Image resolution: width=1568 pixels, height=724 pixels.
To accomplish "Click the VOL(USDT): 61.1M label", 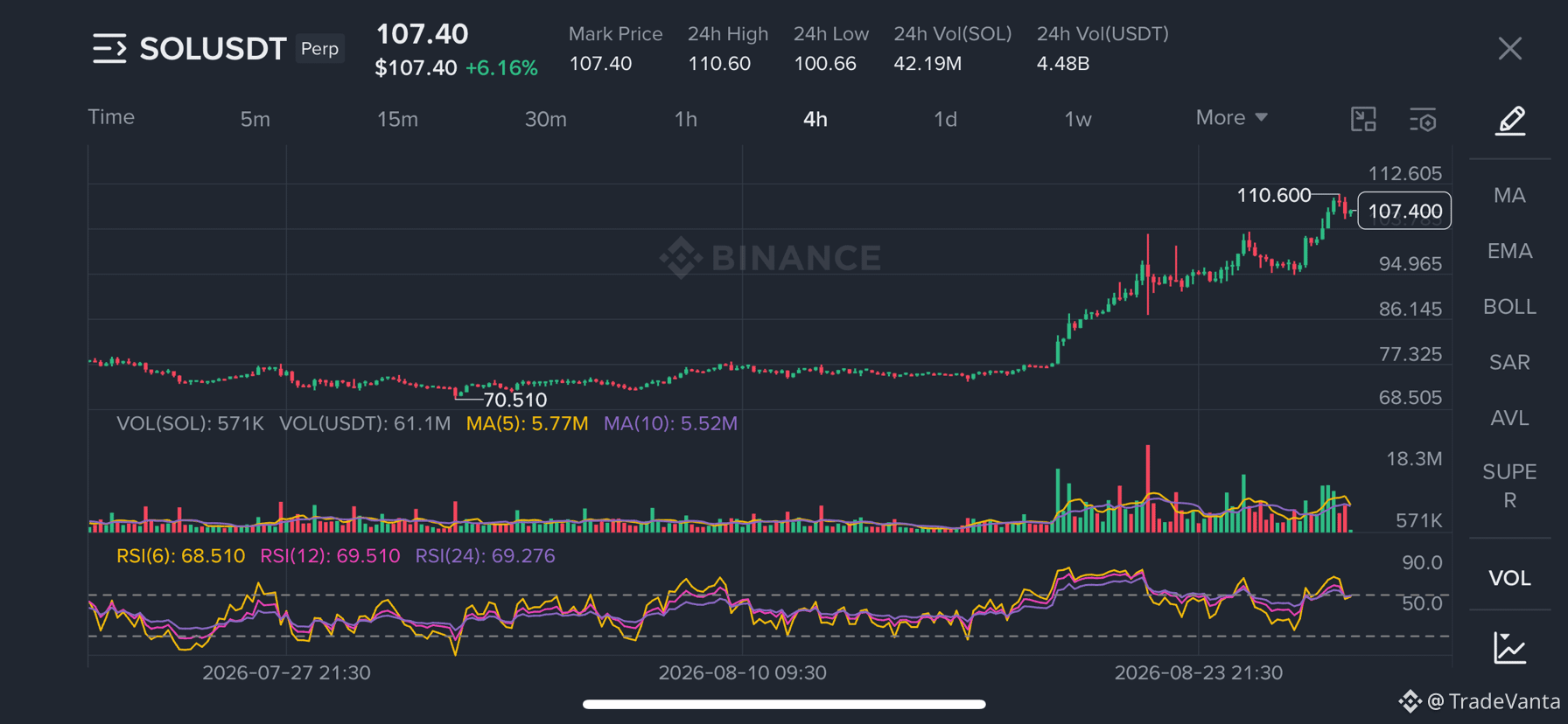I will (x=365, y=423).
